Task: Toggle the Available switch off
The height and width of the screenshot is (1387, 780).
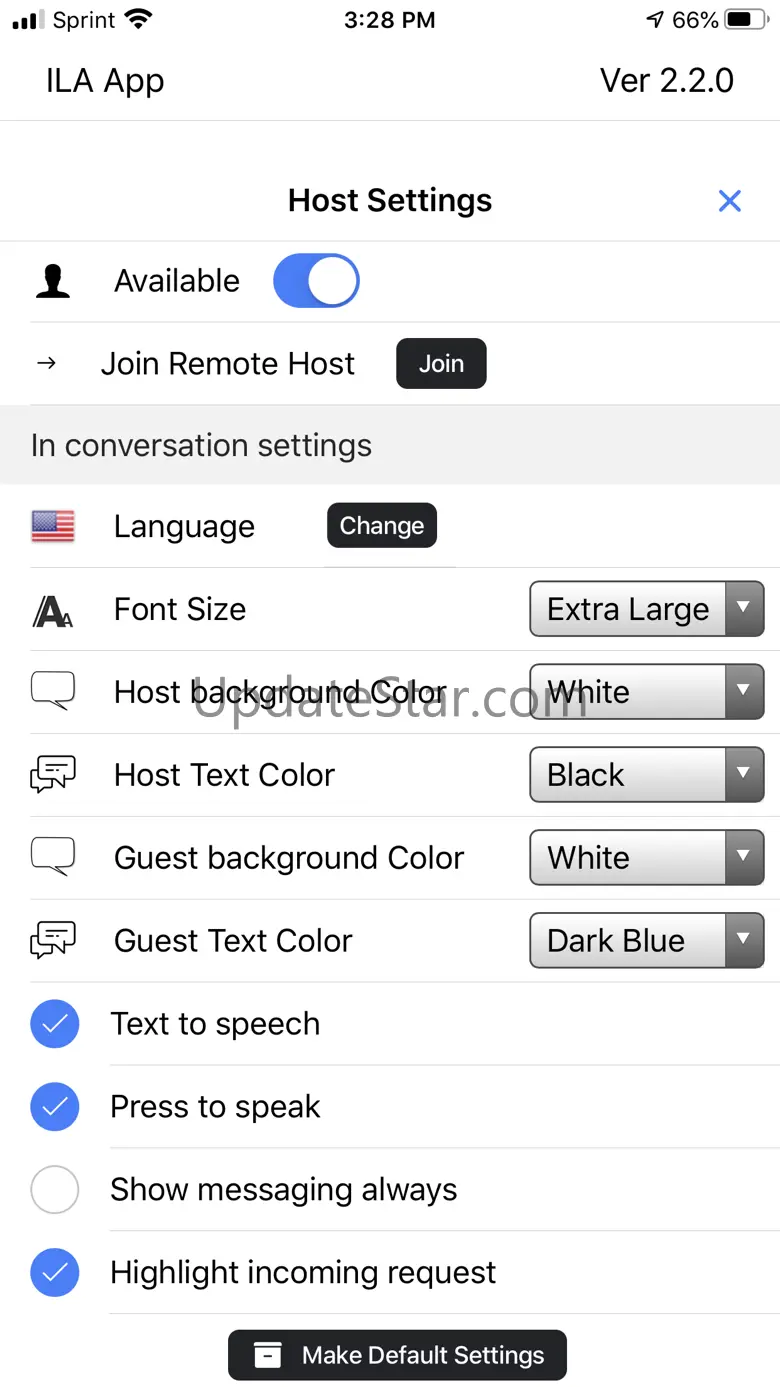Action: point(316,281)
